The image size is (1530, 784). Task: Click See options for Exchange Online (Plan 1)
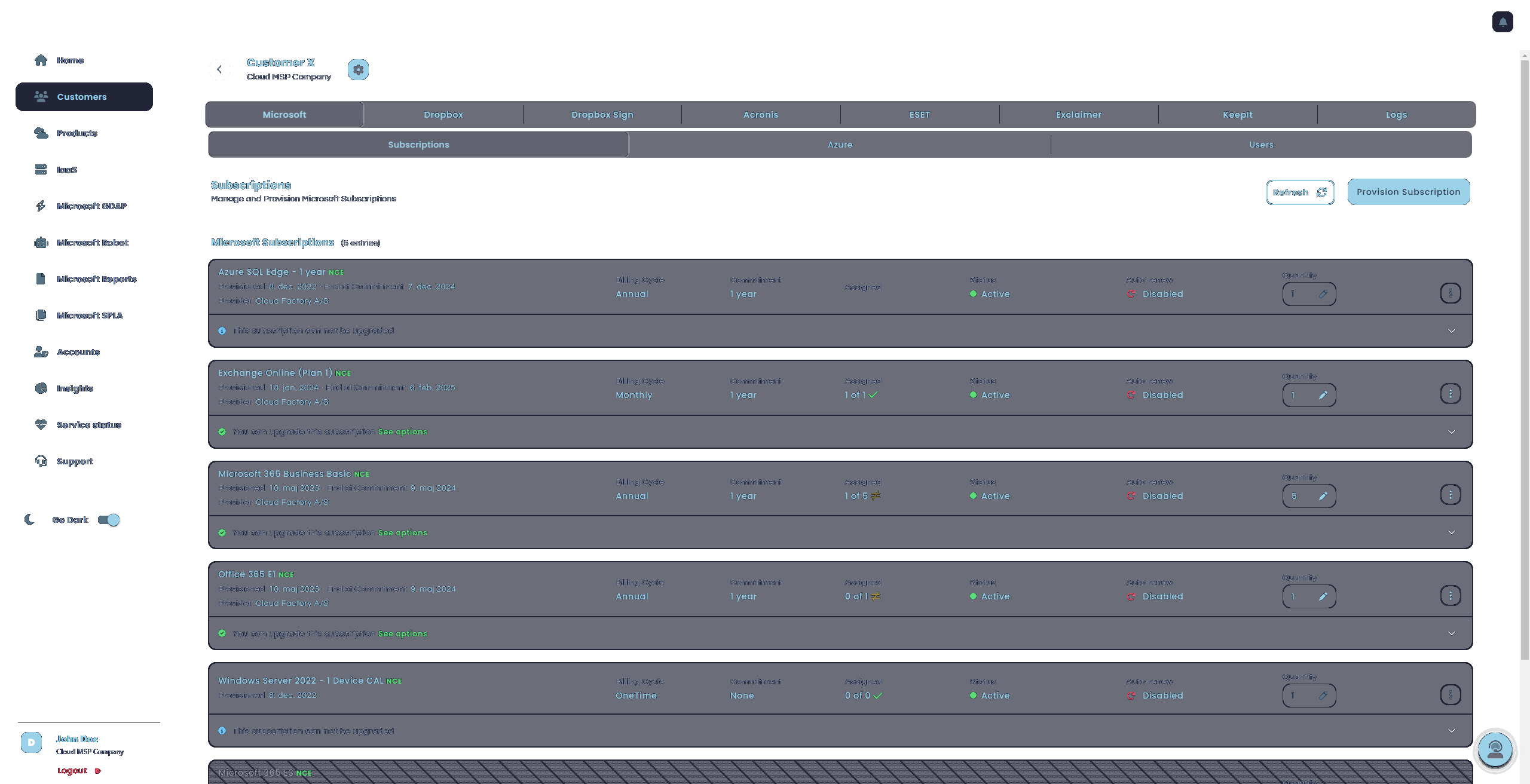click(x=403, y=432)
